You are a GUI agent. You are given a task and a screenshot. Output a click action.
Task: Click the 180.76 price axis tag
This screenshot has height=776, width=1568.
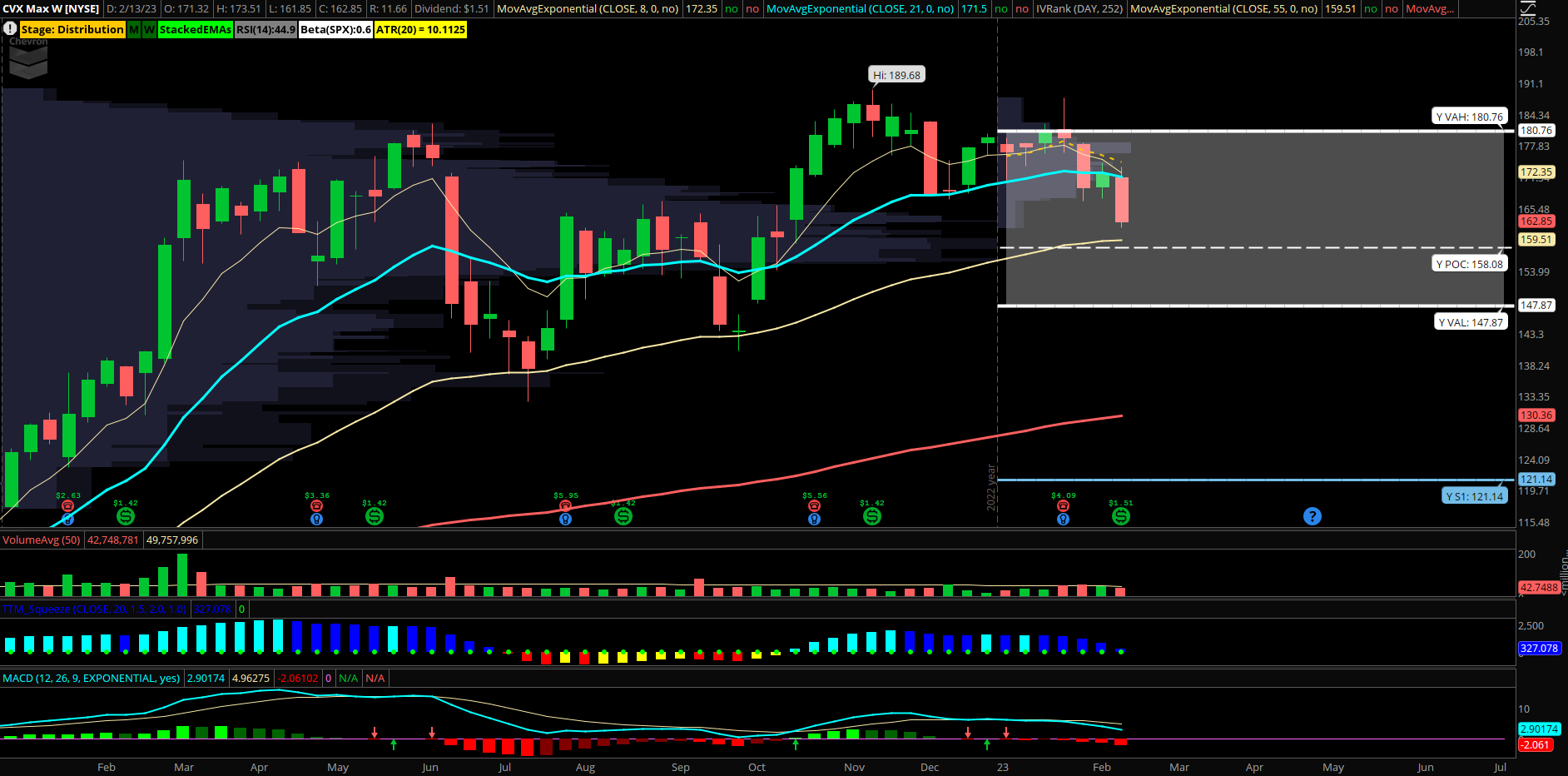(x=1536, y=130)
